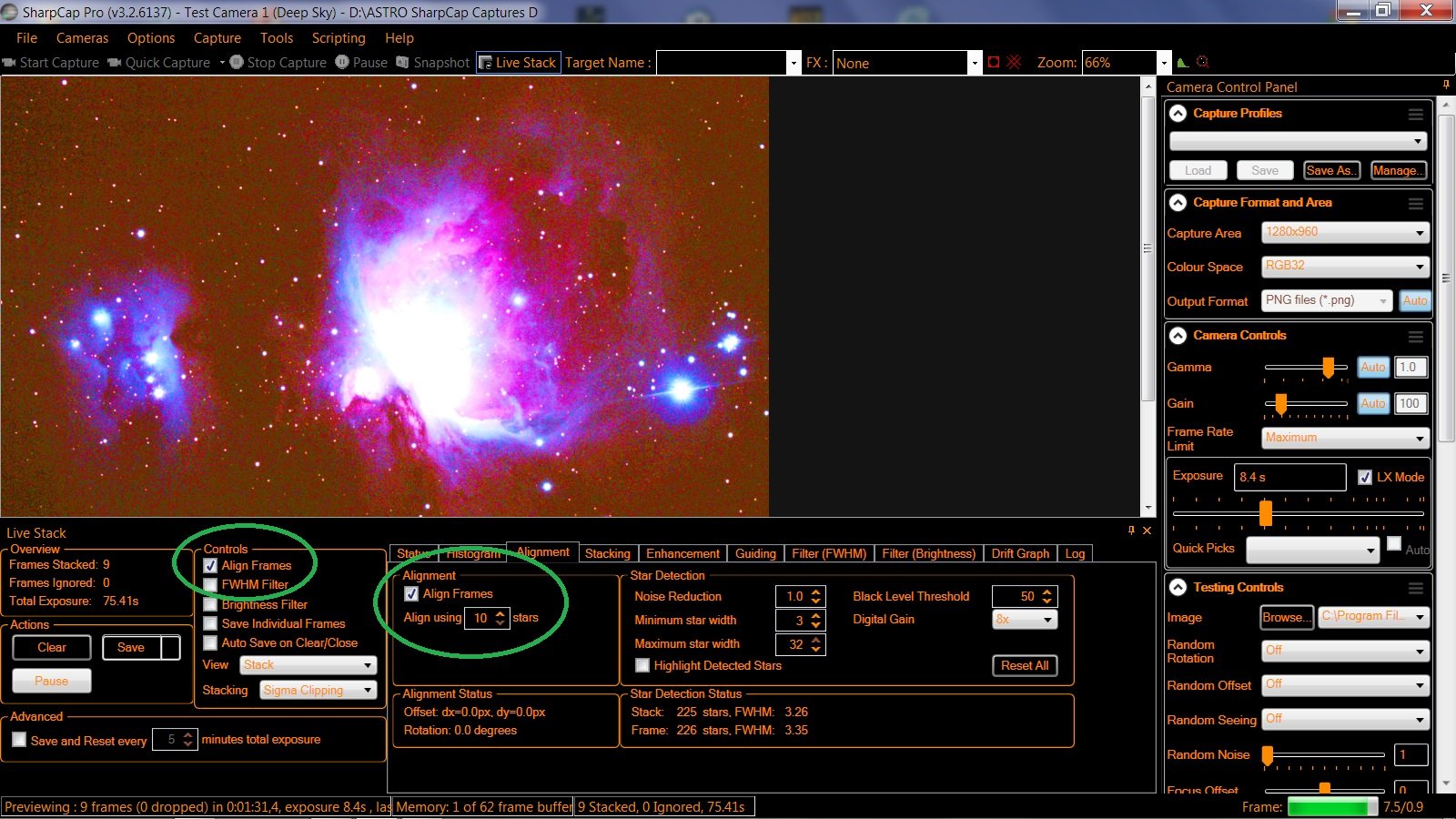Toggle the LX Mode checkbox
The height and width of the screenshot is (819, 1456).
click(1365, 477)
